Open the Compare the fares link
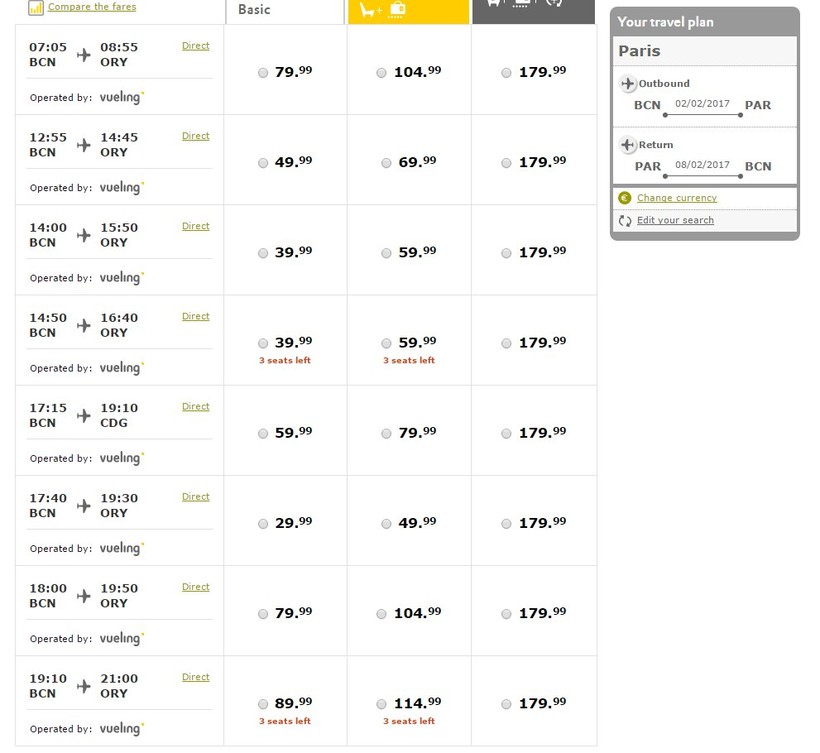 [92, 7]
